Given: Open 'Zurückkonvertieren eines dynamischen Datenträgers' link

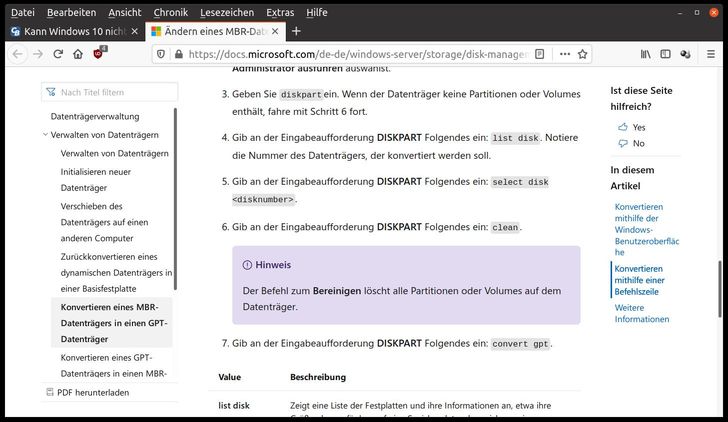Looking at the screenshot, I should [116, 273].
